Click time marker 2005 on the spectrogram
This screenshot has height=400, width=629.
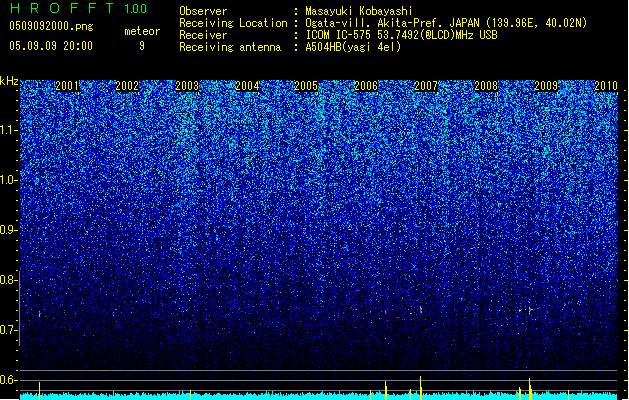(x=306, y=86)
